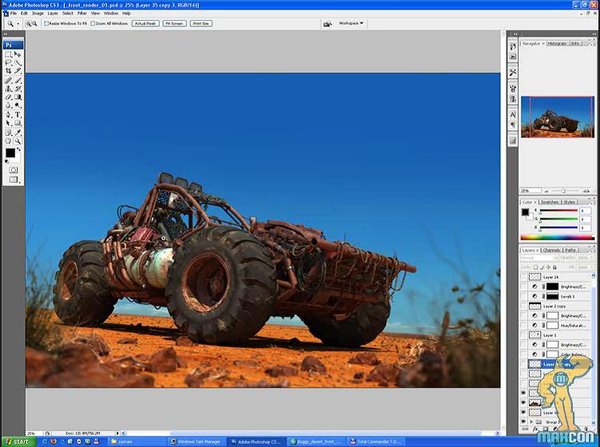Select the Shape tool
This screenshot has height=447, width=600.
point(18,123)
